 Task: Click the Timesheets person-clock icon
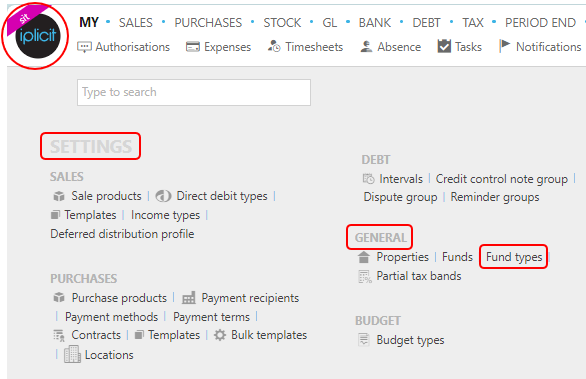[x=274, y=46]
